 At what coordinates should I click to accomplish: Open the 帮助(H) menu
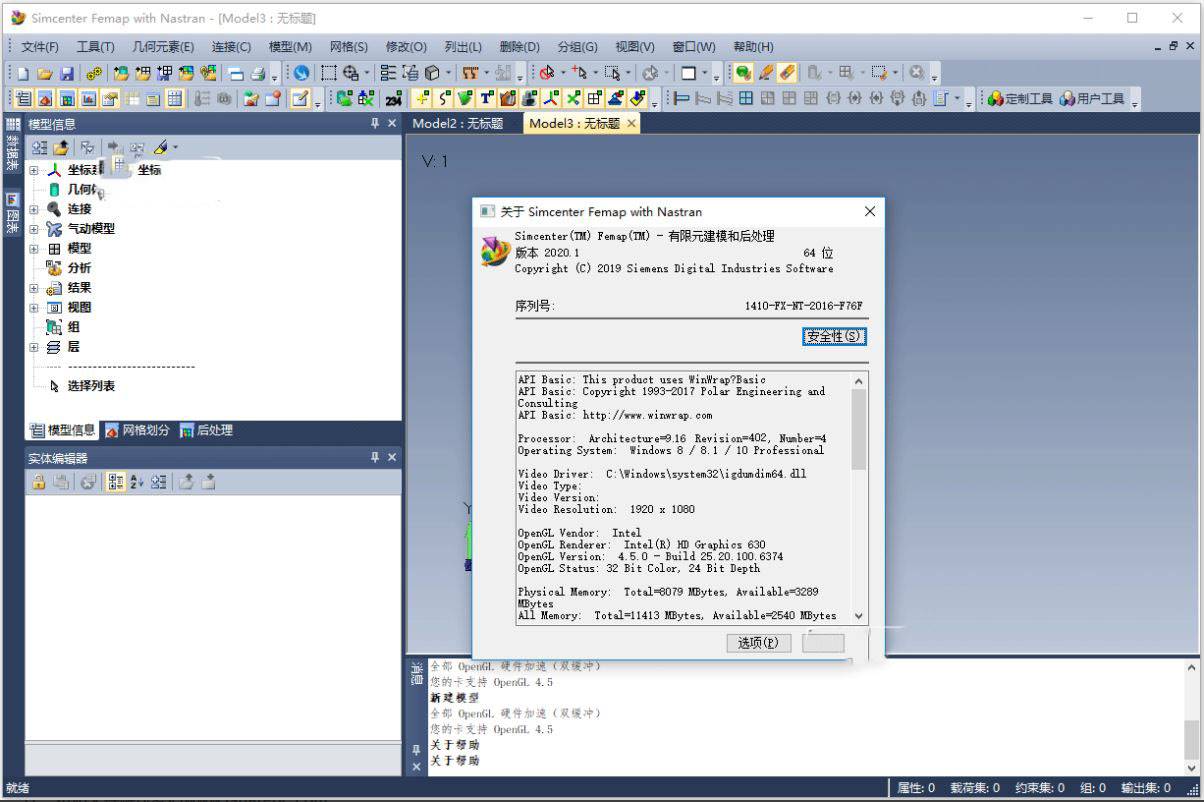click(753, 47)
